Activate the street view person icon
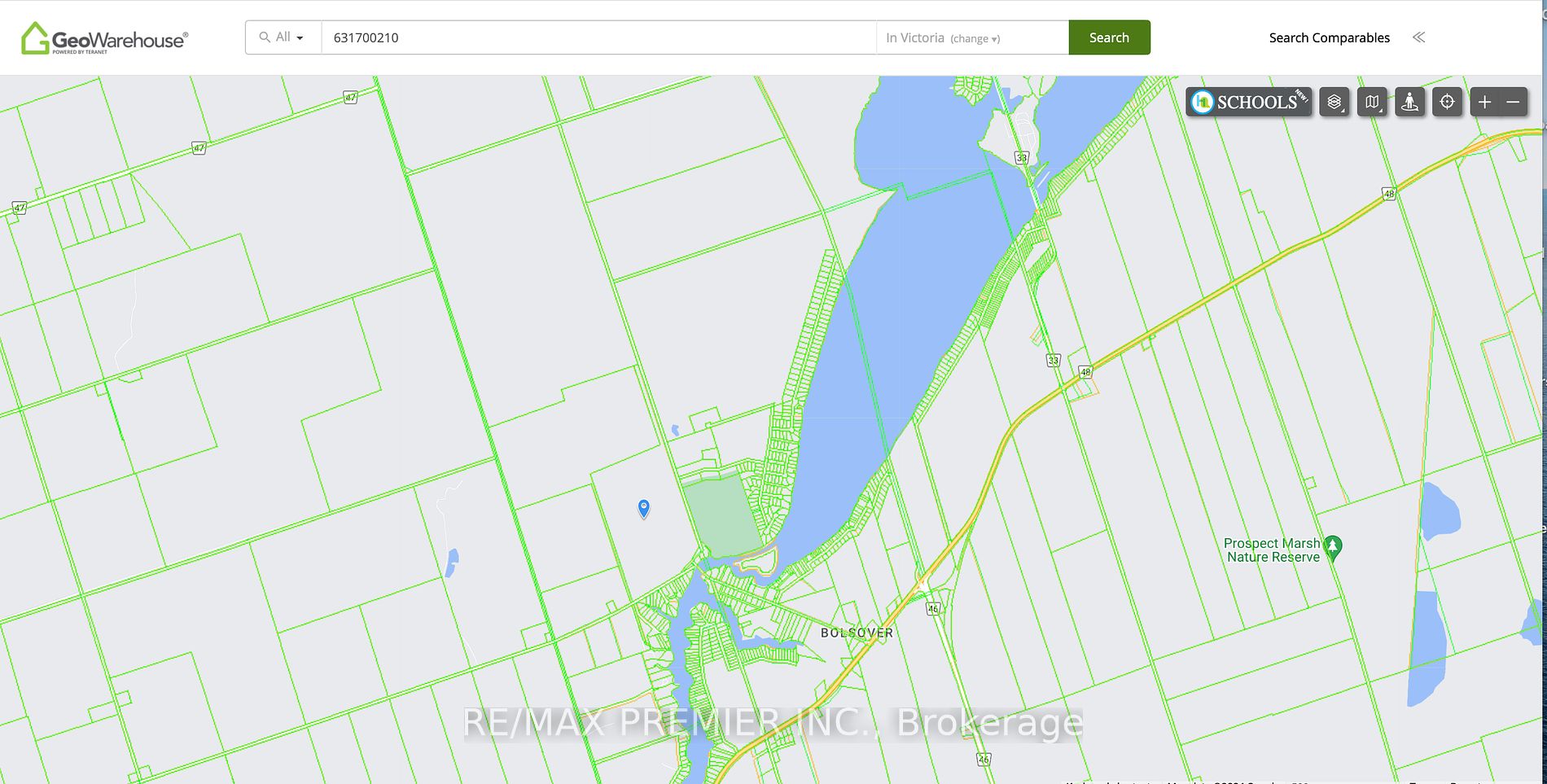Screen dimensions: 1547x784 tap(1409, 102)
